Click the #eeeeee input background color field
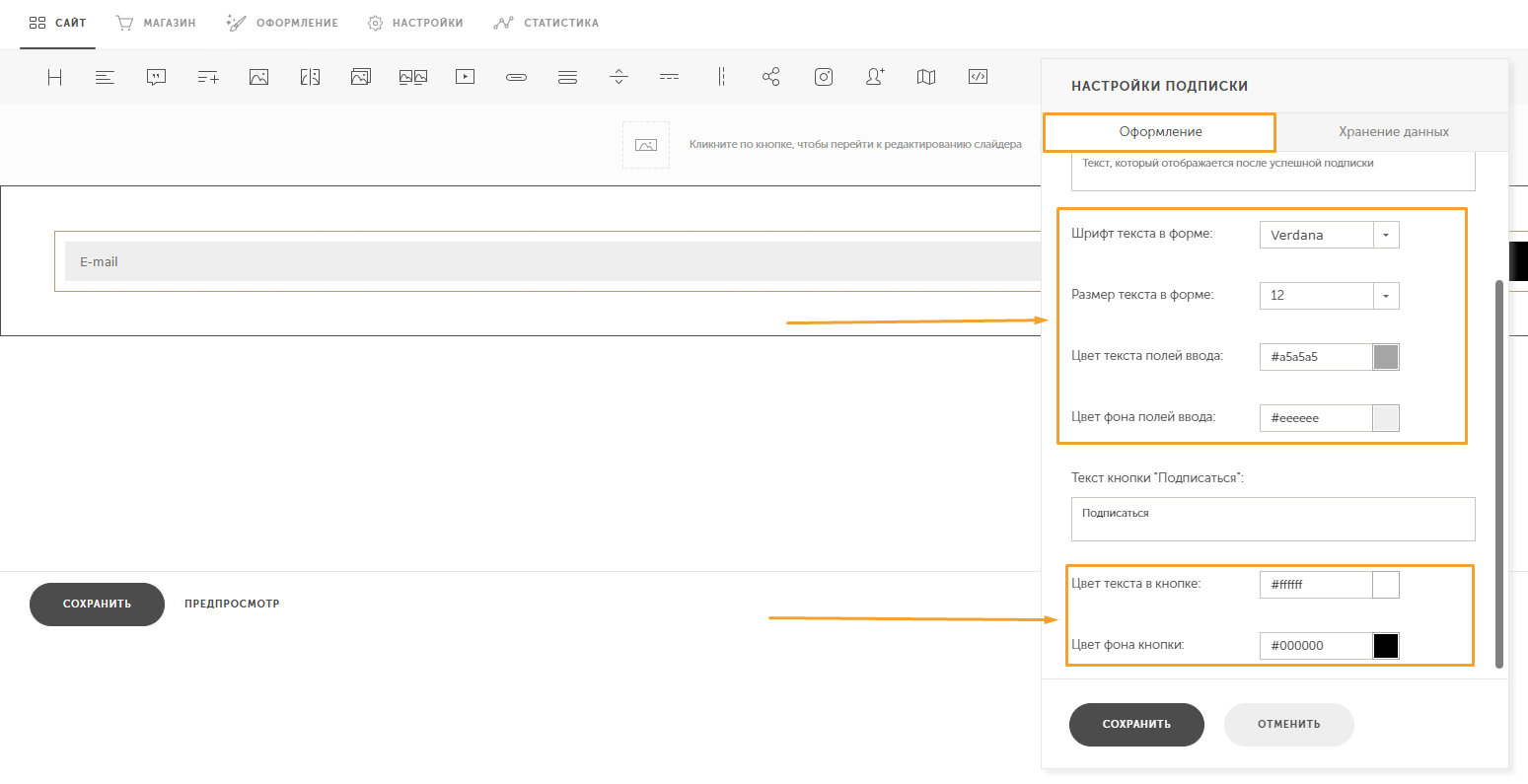The height and width of the screenshot is (784, 1528). [x=1316, y=418]
